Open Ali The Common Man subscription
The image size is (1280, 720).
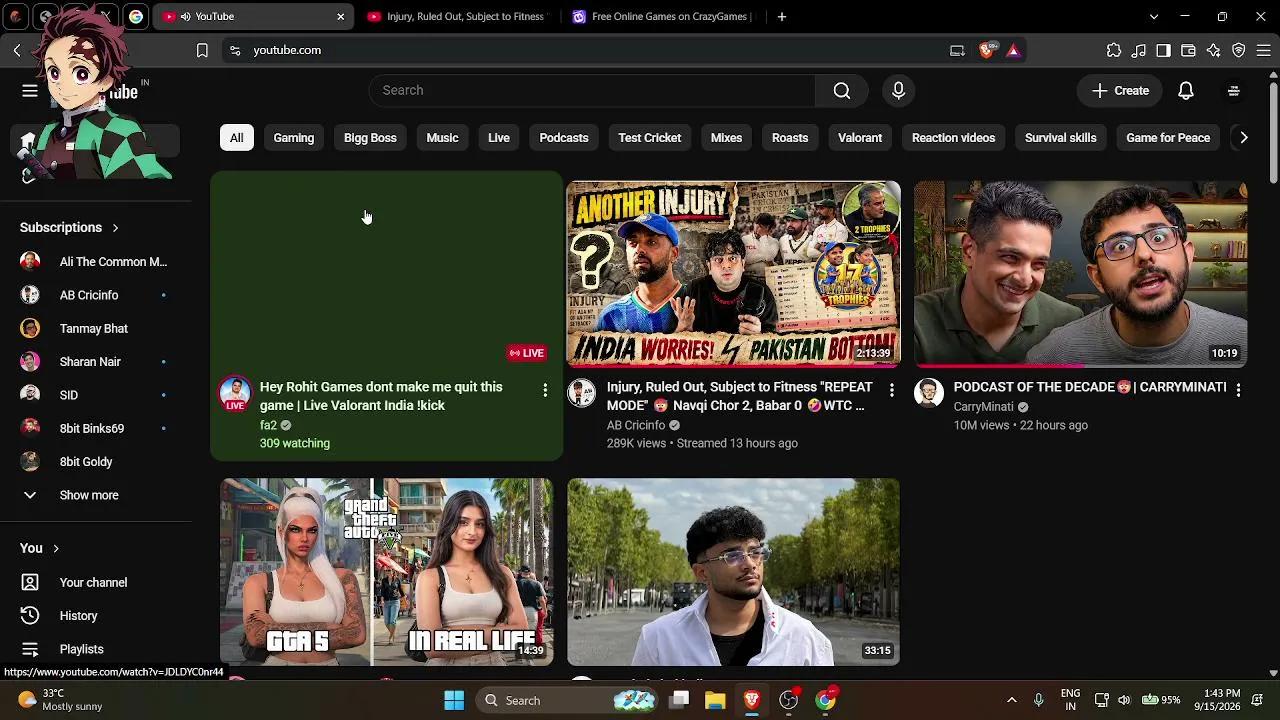click(96, 262)
